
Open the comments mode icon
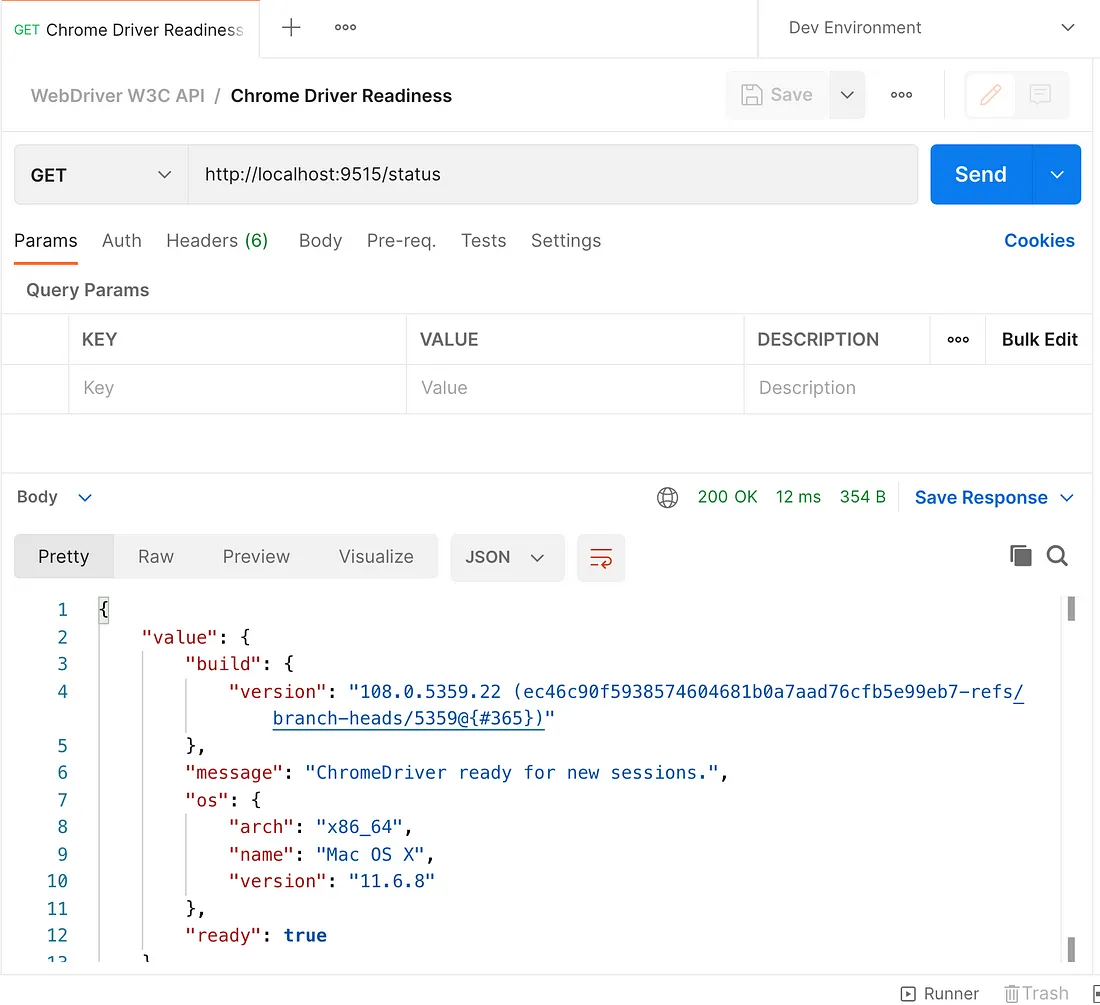(x=1040, y=95)
